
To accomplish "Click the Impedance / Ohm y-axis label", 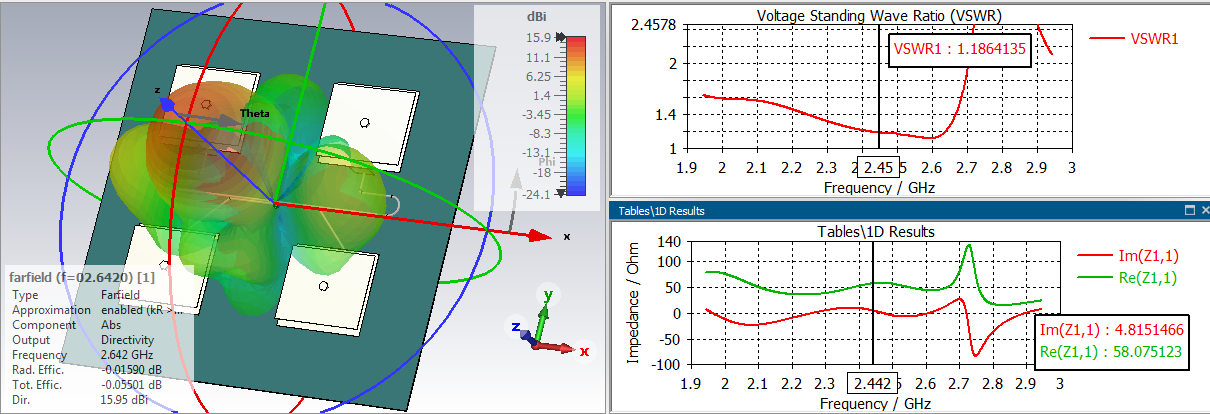I will point(632,305).
